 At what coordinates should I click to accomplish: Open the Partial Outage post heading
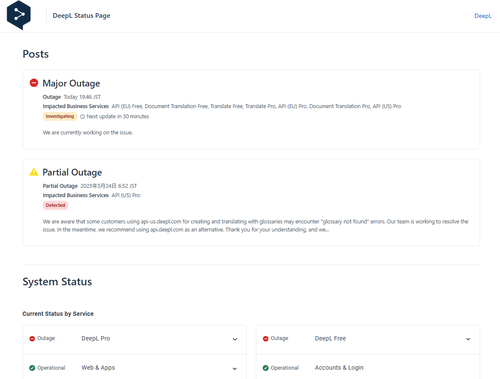point(72,172)
